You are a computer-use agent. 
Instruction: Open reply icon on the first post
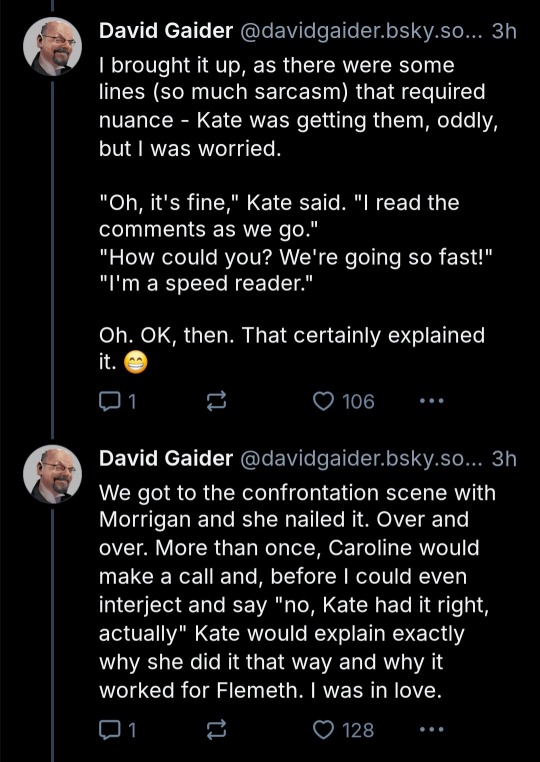pos(107,401)
